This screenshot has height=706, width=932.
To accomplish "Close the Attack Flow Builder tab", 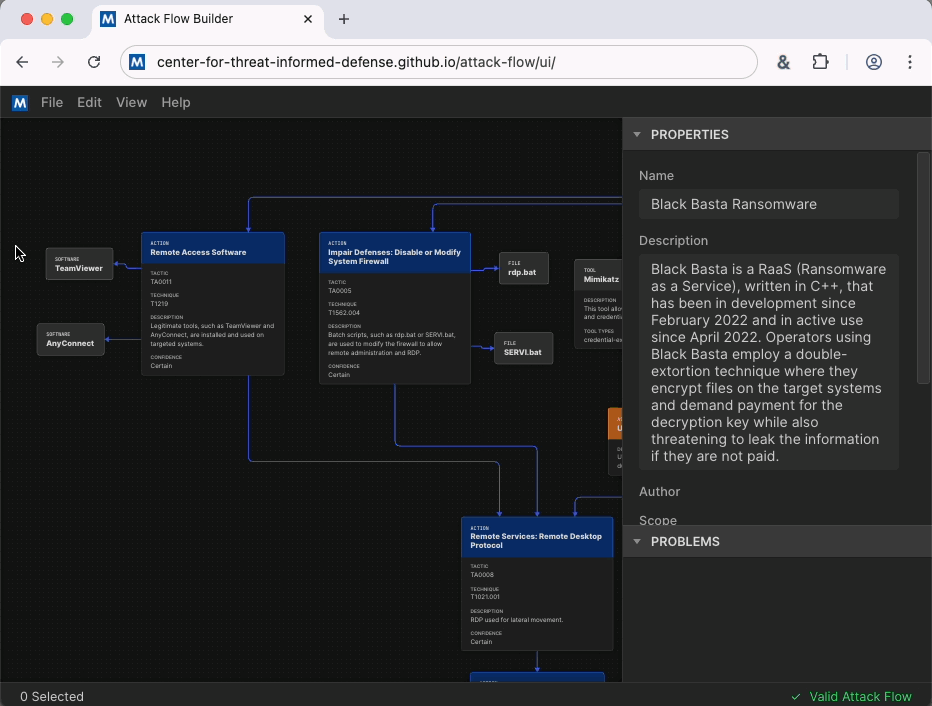I will 308,19.
